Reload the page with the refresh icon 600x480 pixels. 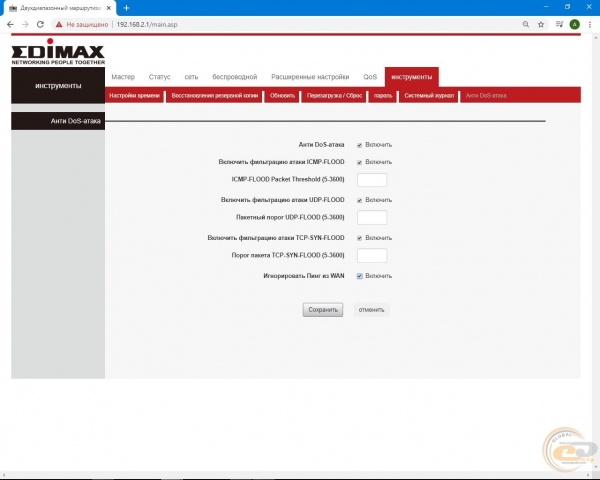coord(40,24)
